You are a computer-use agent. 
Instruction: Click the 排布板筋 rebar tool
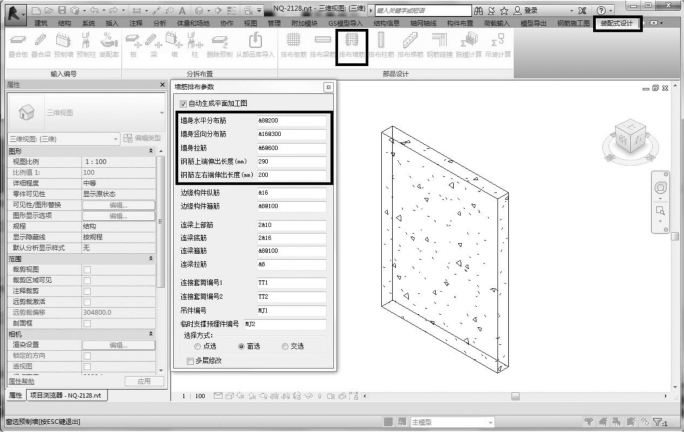pyautogui.click(x=294, y=45)
